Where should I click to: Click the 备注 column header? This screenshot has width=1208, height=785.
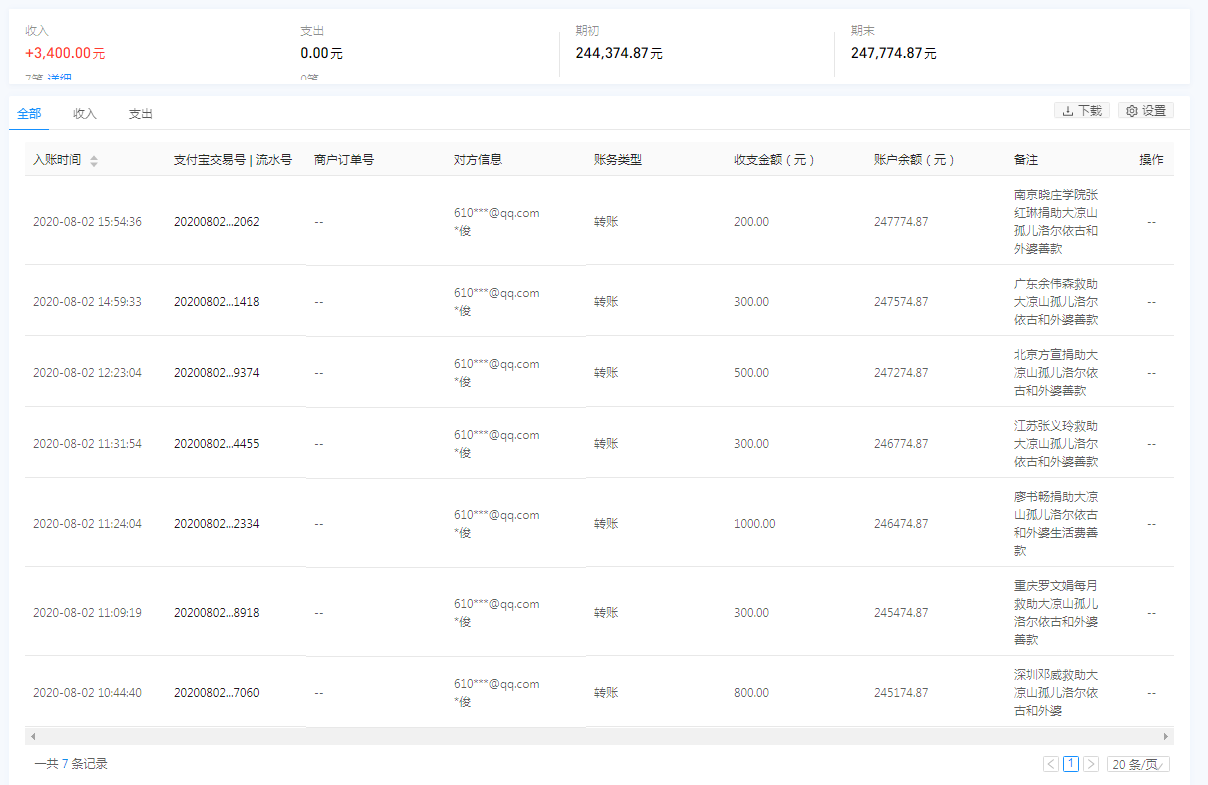1024,160
